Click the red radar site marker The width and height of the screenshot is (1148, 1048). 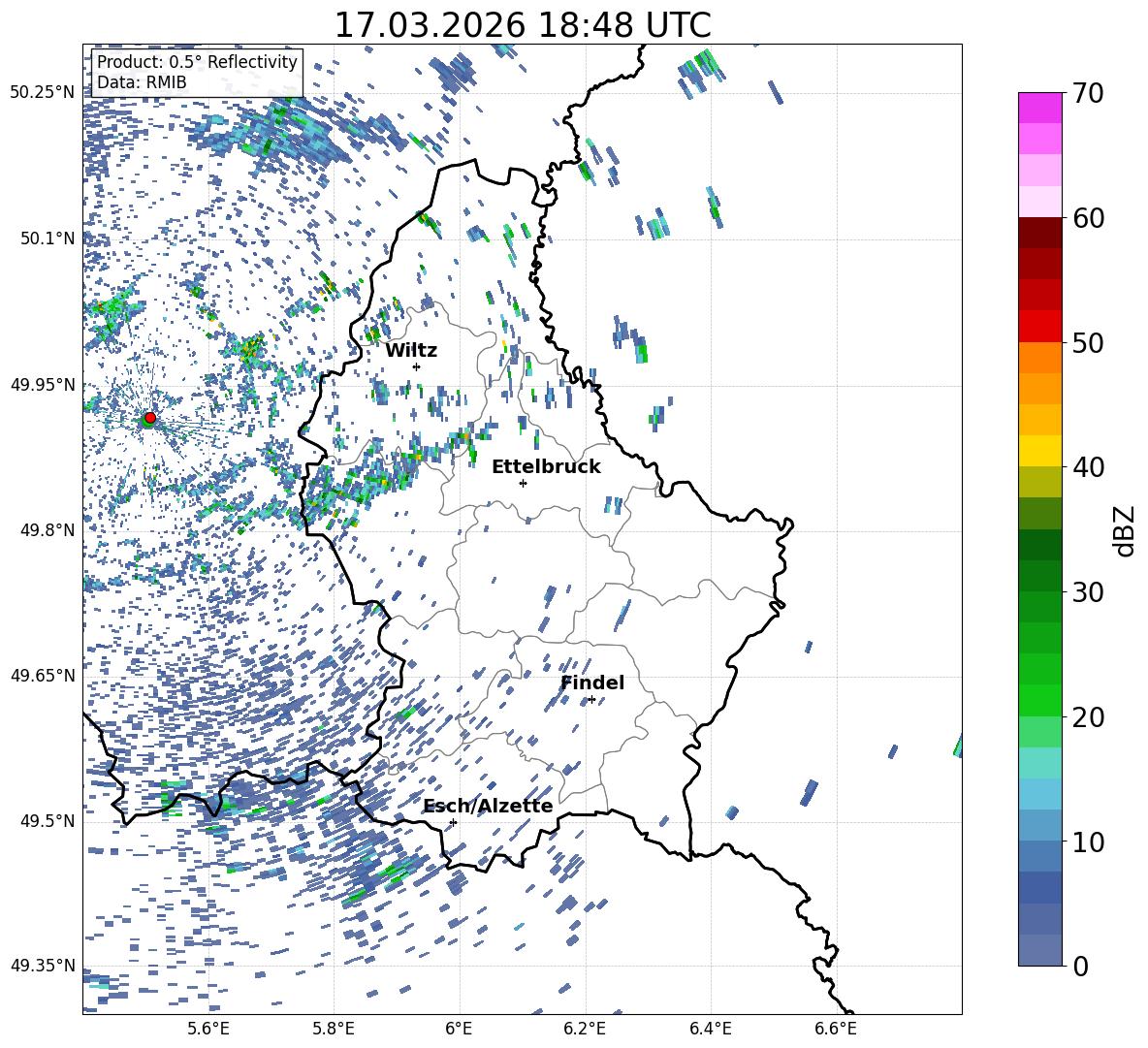click(x=150, y=418)
